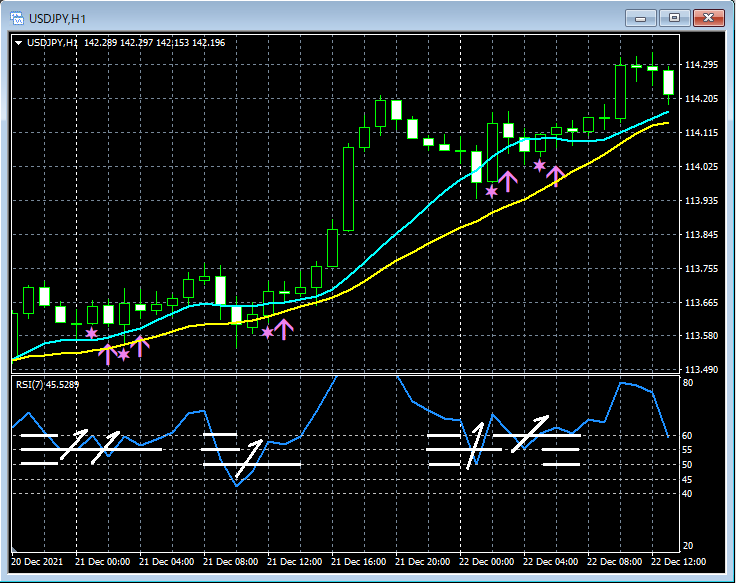
Task: Click the RSI(7) 45.5289 indicator label
Action: [47, 385]
